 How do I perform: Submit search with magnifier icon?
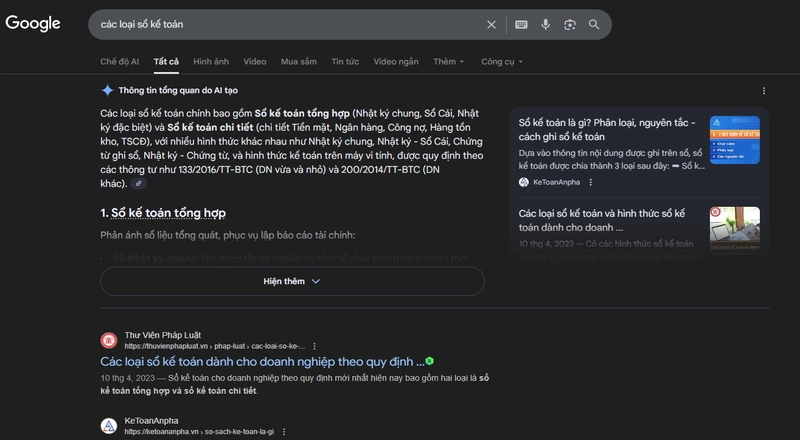(x=594, y=25)
